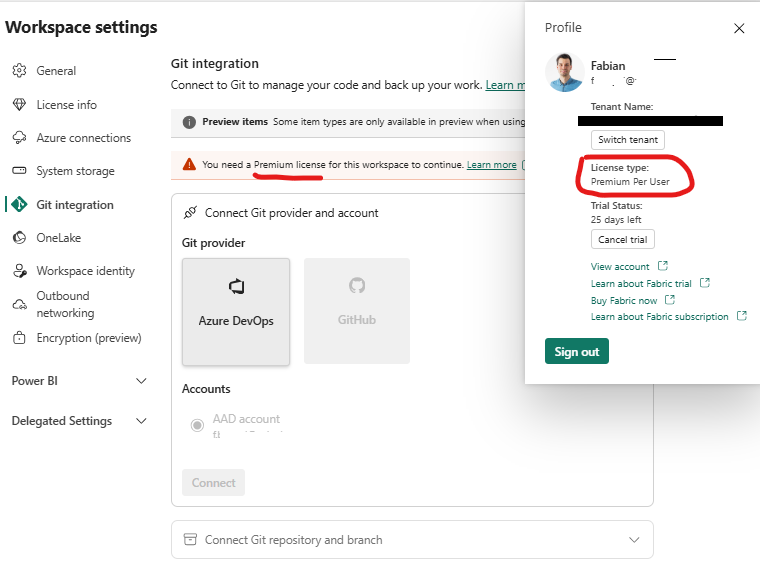
Task: Click Fabian's profile photo
Action: pyautogui.click(x=565, y=72)
